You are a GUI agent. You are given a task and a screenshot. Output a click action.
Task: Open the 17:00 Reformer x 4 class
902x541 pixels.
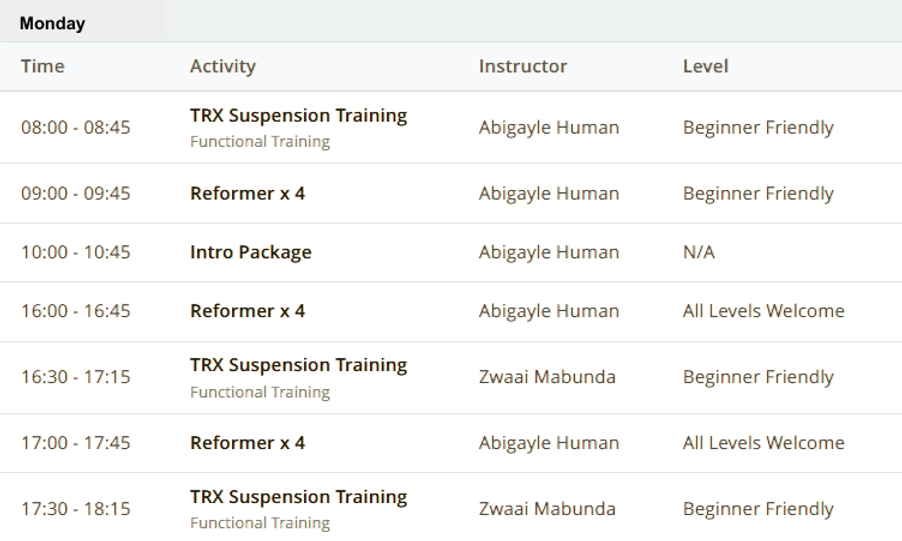pyautogui.click(x=247, y=443)
